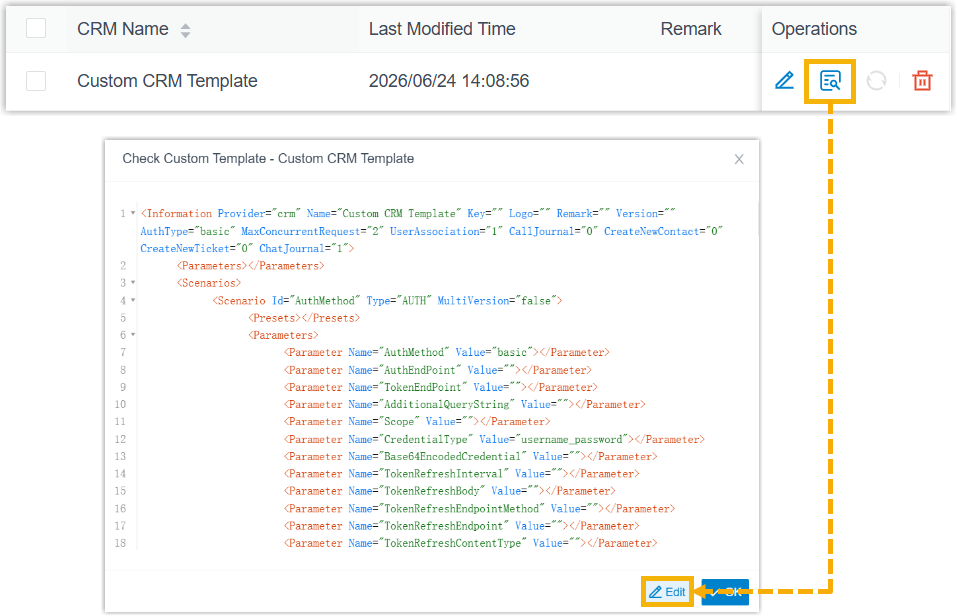
Task: Confirm with the OK button
Action: (725, 592)
